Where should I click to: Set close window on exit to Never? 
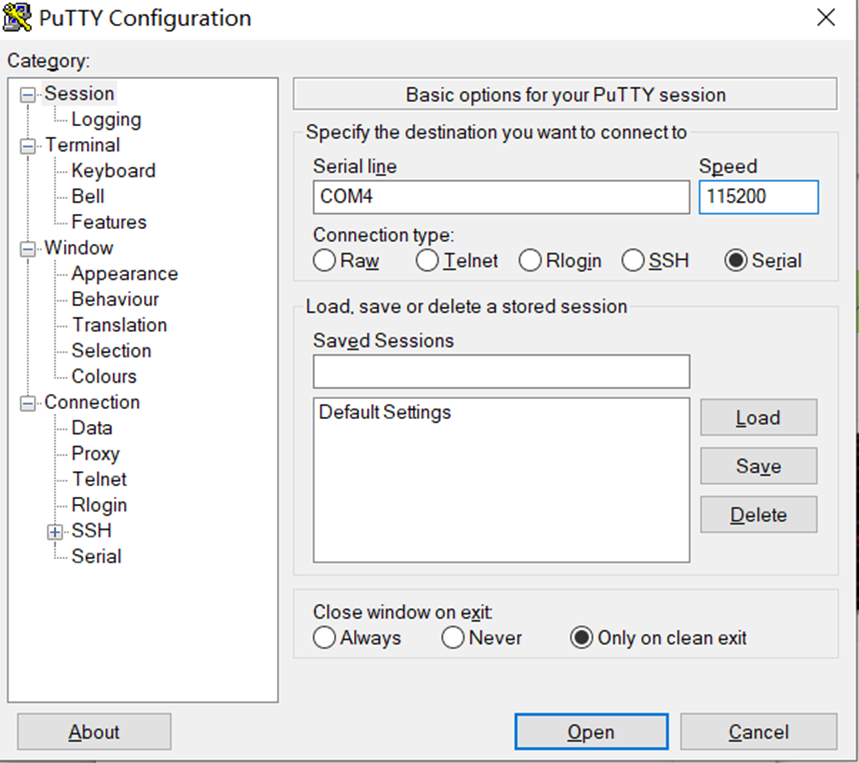tap(453, 637)
